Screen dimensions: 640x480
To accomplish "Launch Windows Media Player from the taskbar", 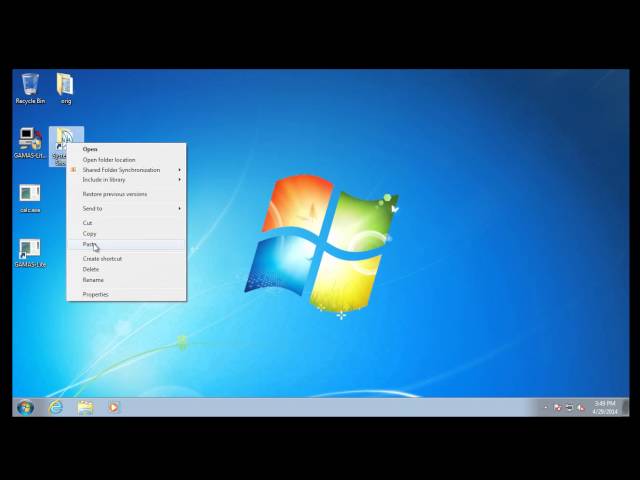I will point(113,407).
